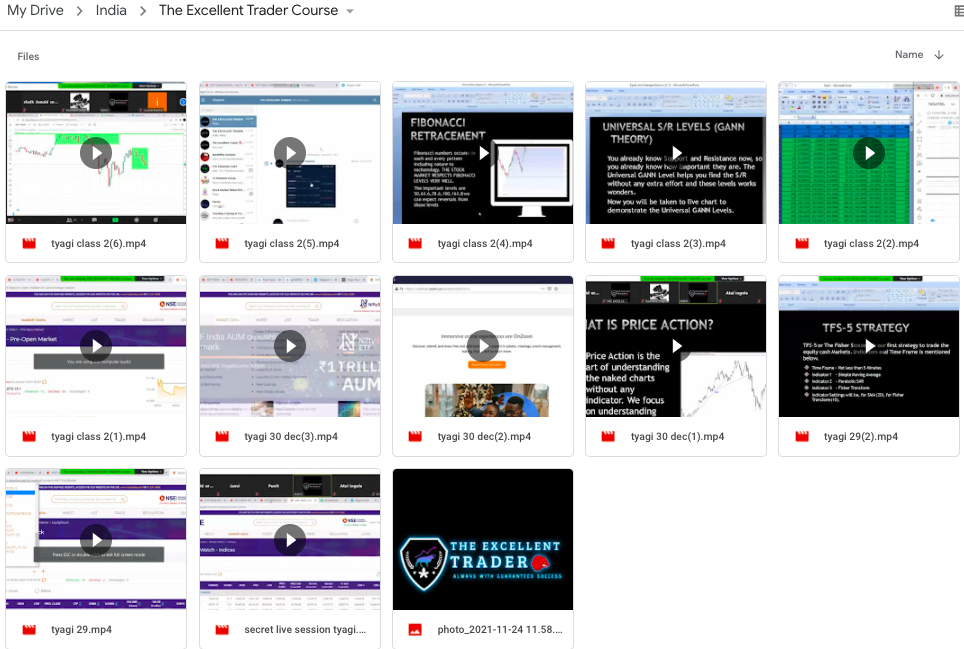Go to My Drive in breadcrumb
Viewport: 964px width, 649px height.
[x=35, y=11]
